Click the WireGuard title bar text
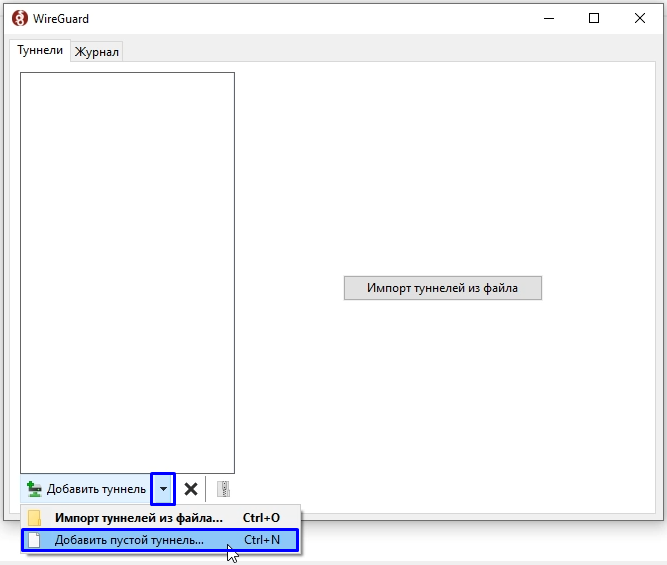This screenshot has height=565, width=667. 62,18
